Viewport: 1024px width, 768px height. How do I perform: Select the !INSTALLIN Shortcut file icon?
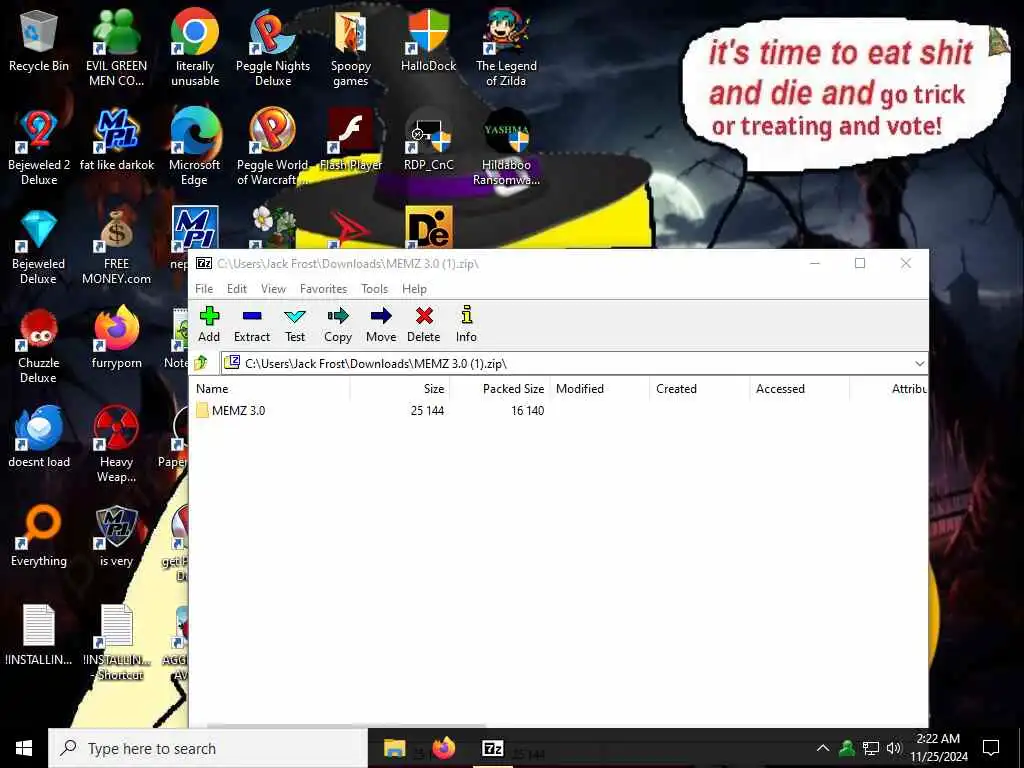pyautogui.click(x=118, y=643)
